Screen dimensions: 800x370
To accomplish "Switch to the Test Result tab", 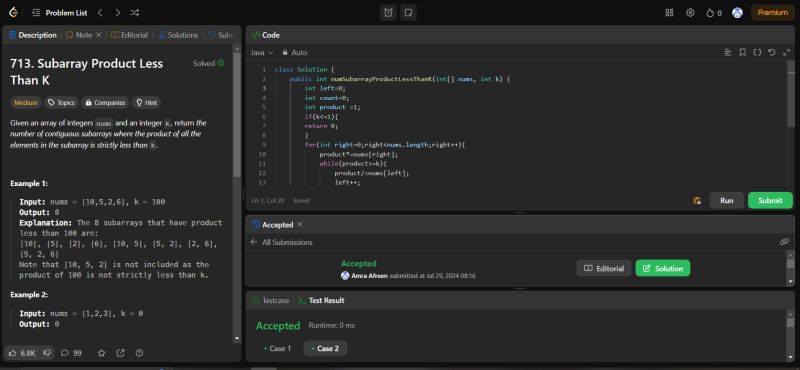I will coord(321,301).
